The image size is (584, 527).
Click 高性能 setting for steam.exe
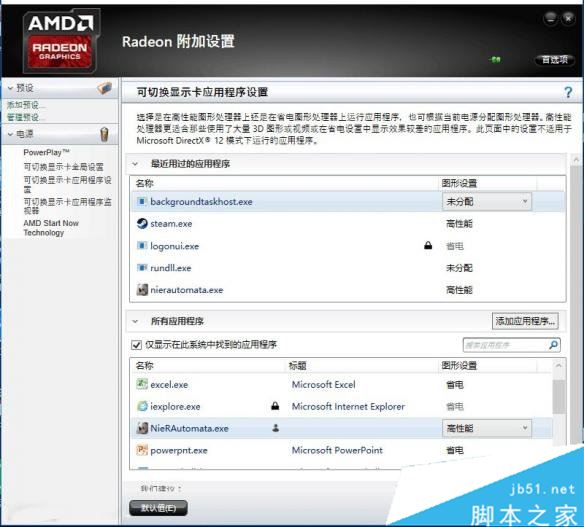pyautogui.click(x=459, y=224)
